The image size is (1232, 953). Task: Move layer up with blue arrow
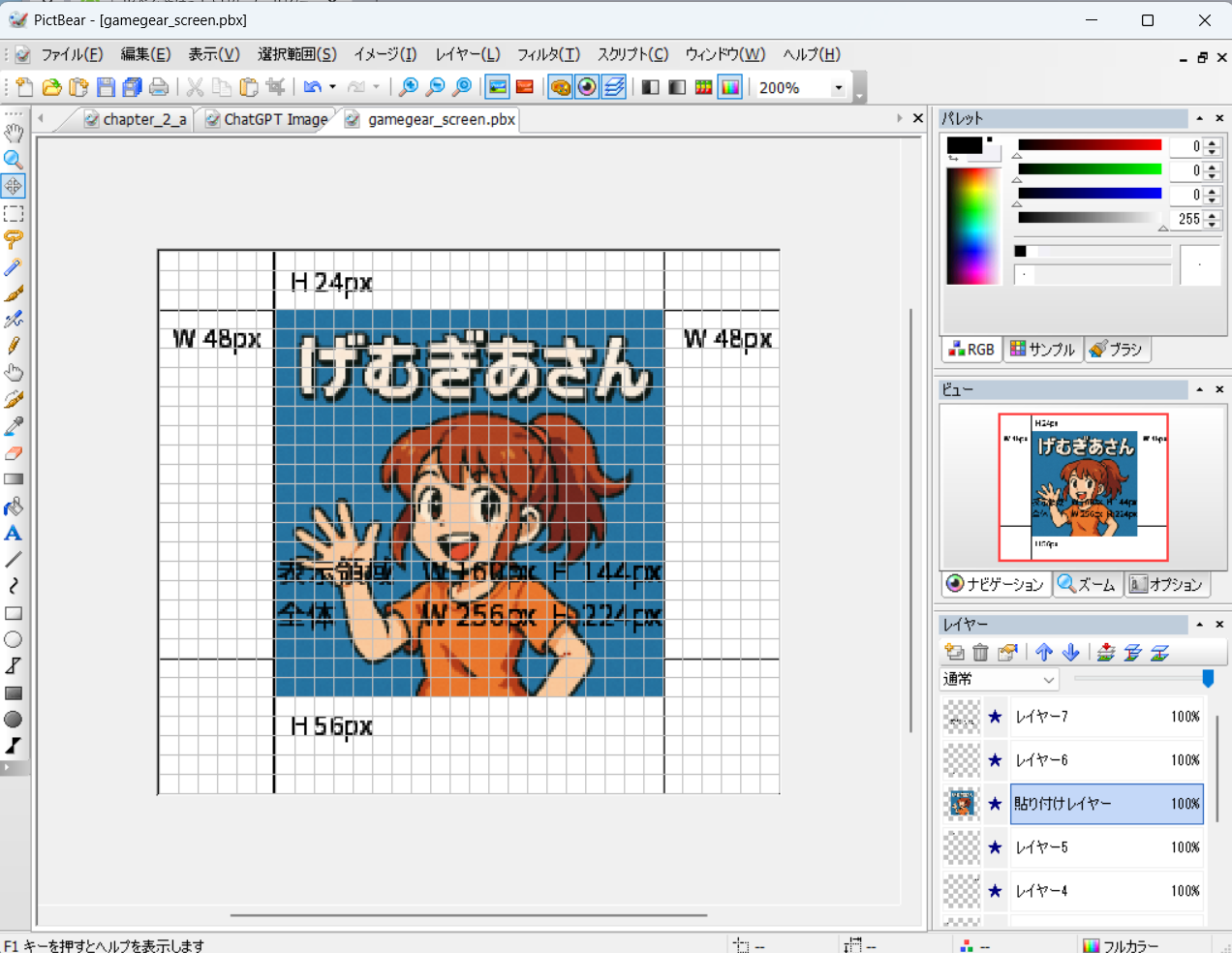(x=1044, y=653)
